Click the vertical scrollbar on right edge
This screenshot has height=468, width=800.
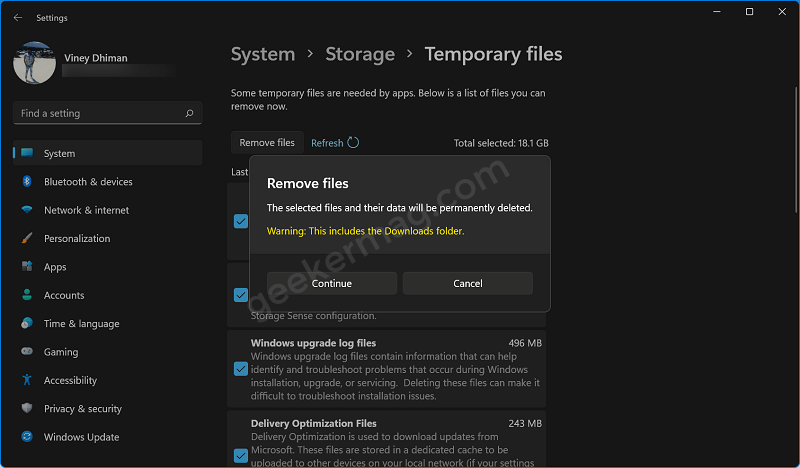coord(796,150)
